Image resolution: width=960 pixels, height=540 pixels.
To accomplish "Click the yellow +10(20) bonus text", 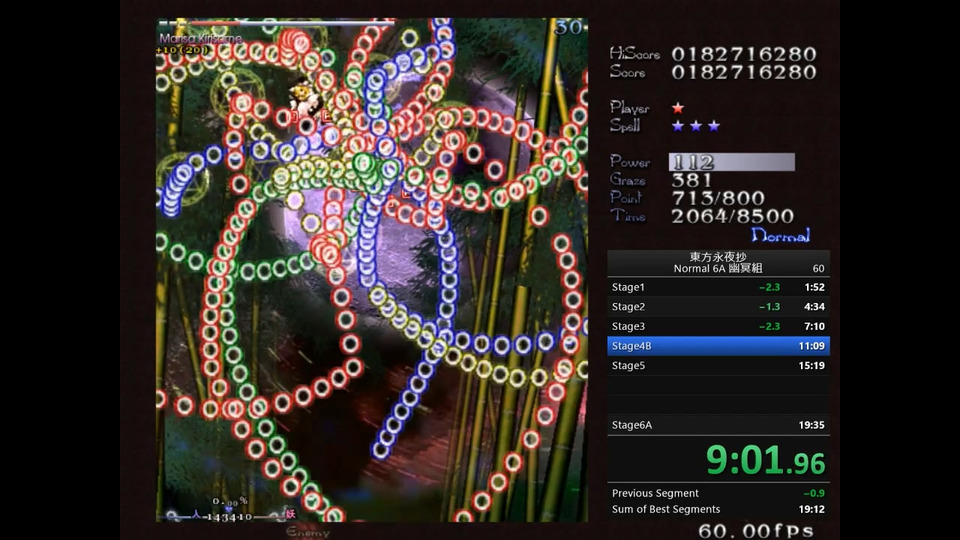I will pos(182,50).
